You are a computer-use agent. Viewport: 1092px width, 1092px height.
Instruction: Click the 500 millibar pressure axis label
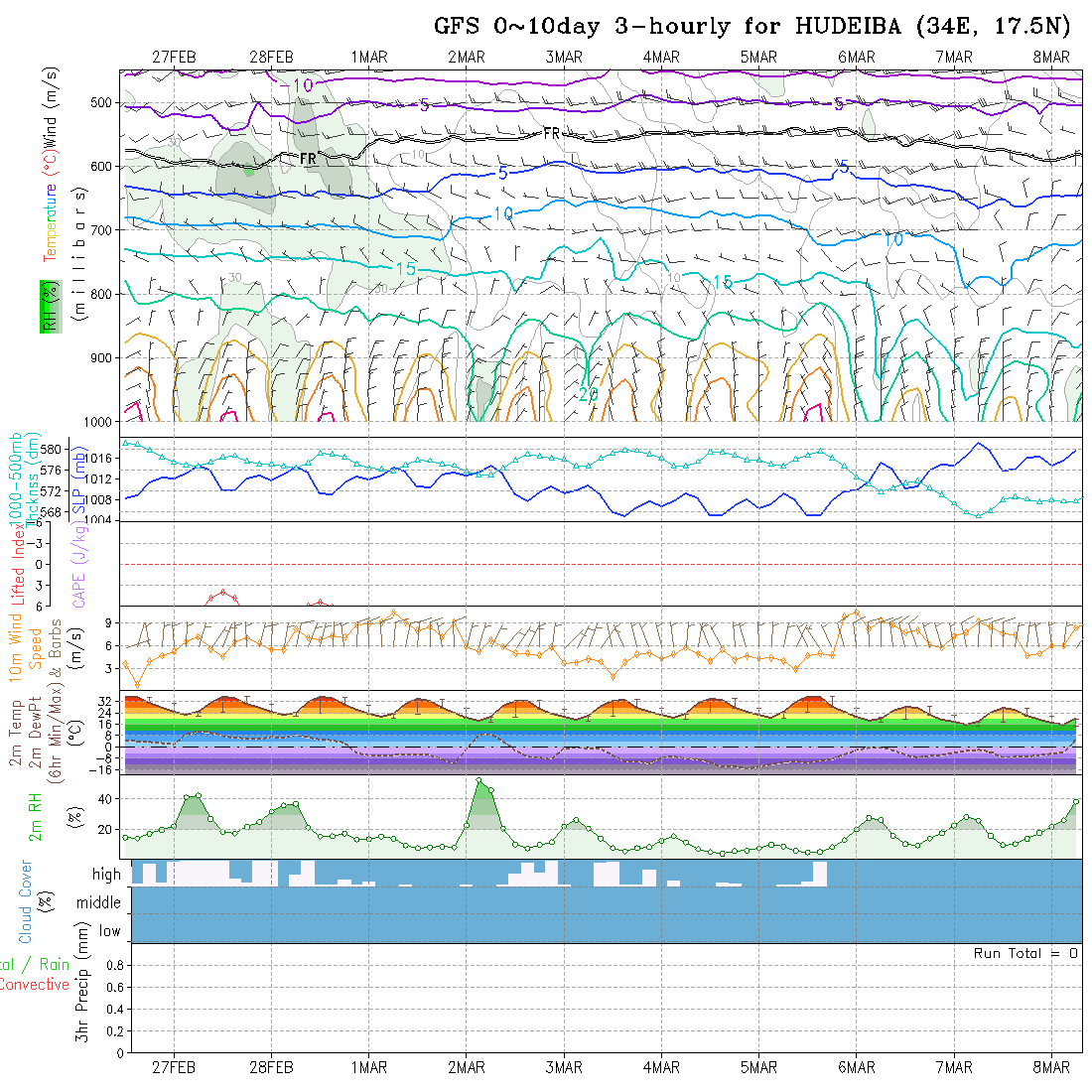[101, 102]
